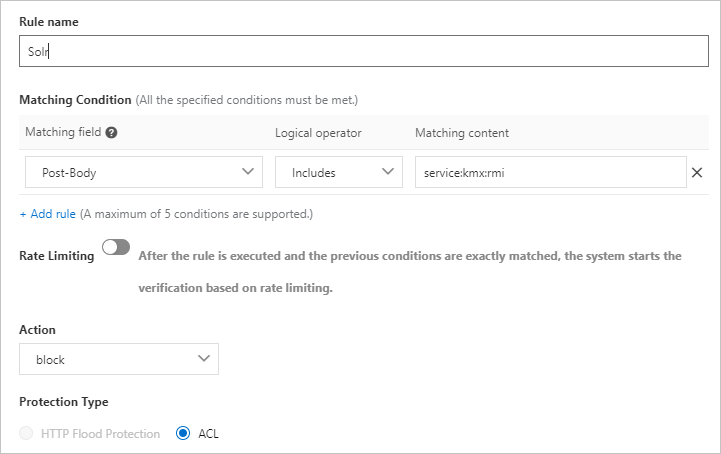Toggle the Rate Limiting switch
This screenshot has width=721, height=454.
pos(116,247)
